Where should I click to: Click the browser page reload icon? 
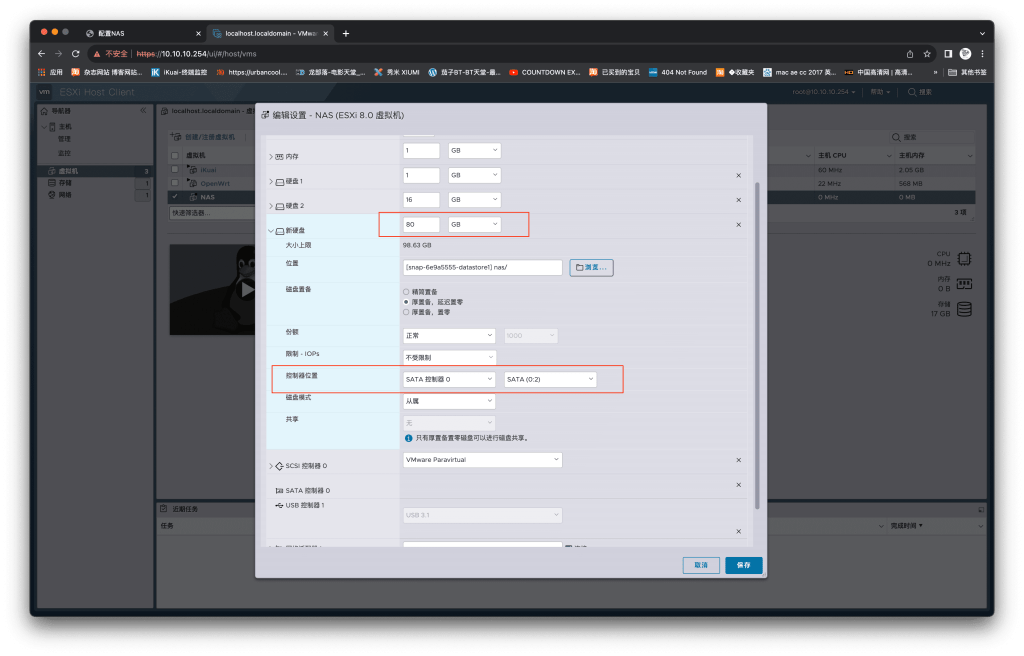click(x=75, y=53)
